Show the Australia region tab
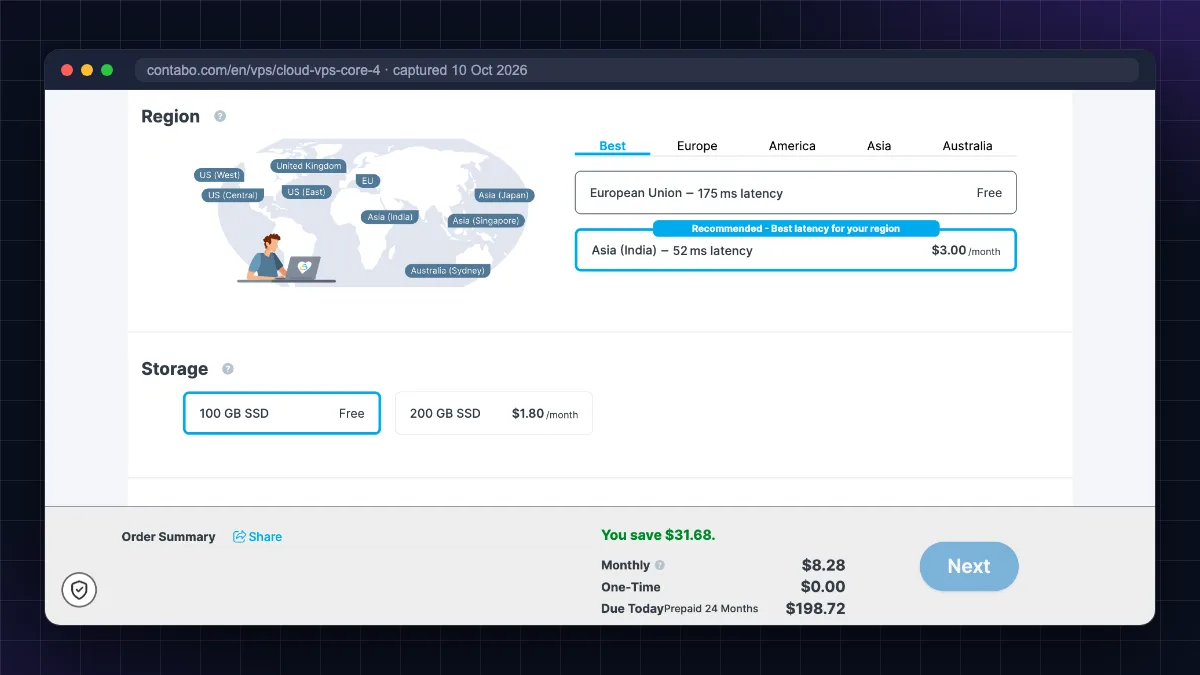Image resolution: width=1200 pixels, height=675 pixels. (967, 146)
